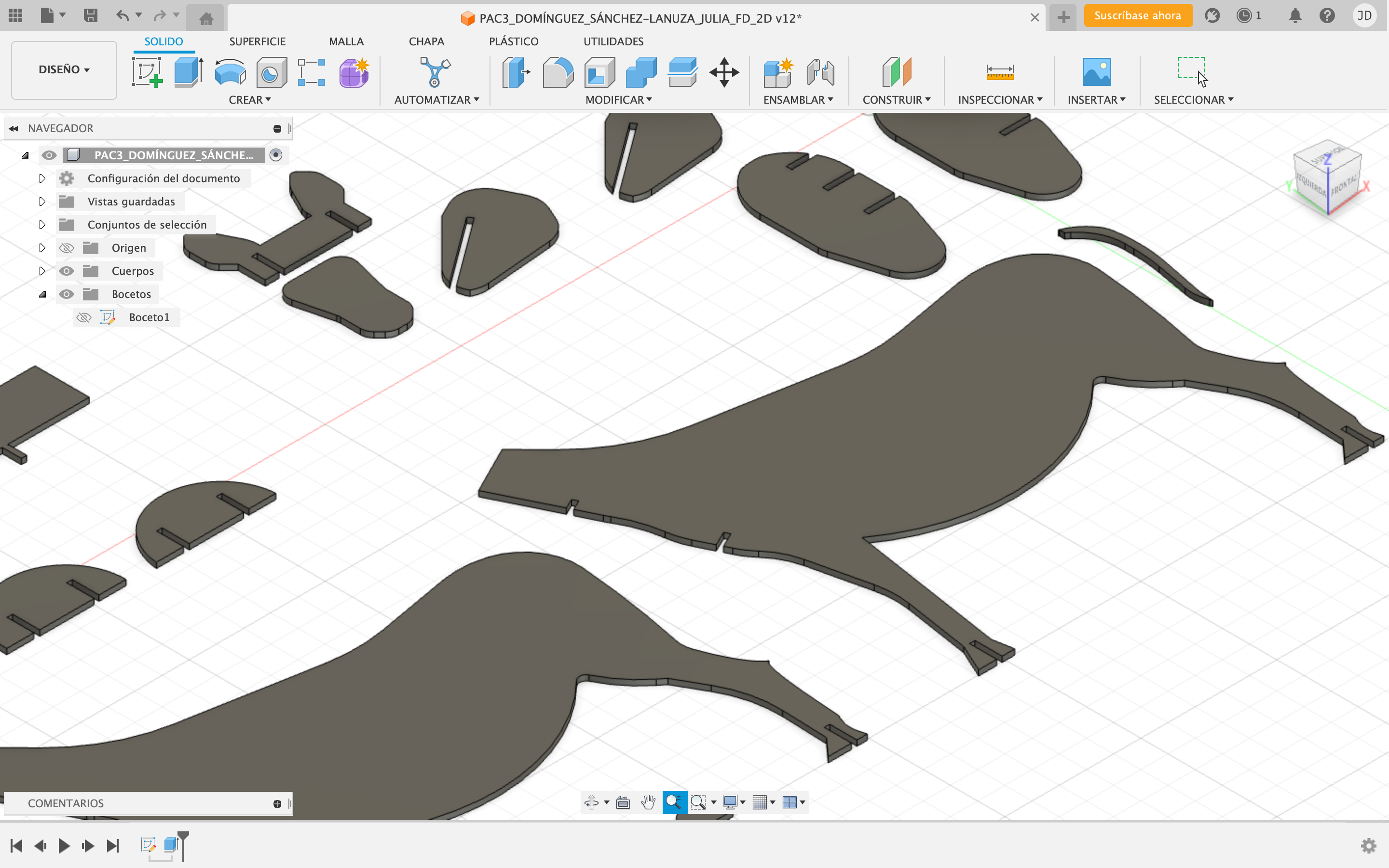Switch to the PLÁSTICO tab
1389x868 pixels.
(x=514, y=41)
